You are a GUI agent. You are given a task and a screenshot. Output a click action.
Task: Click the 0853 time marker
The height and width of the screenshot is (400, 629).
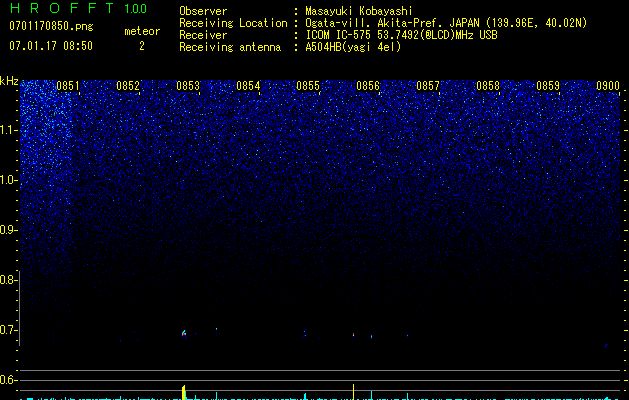click(188, 86)
